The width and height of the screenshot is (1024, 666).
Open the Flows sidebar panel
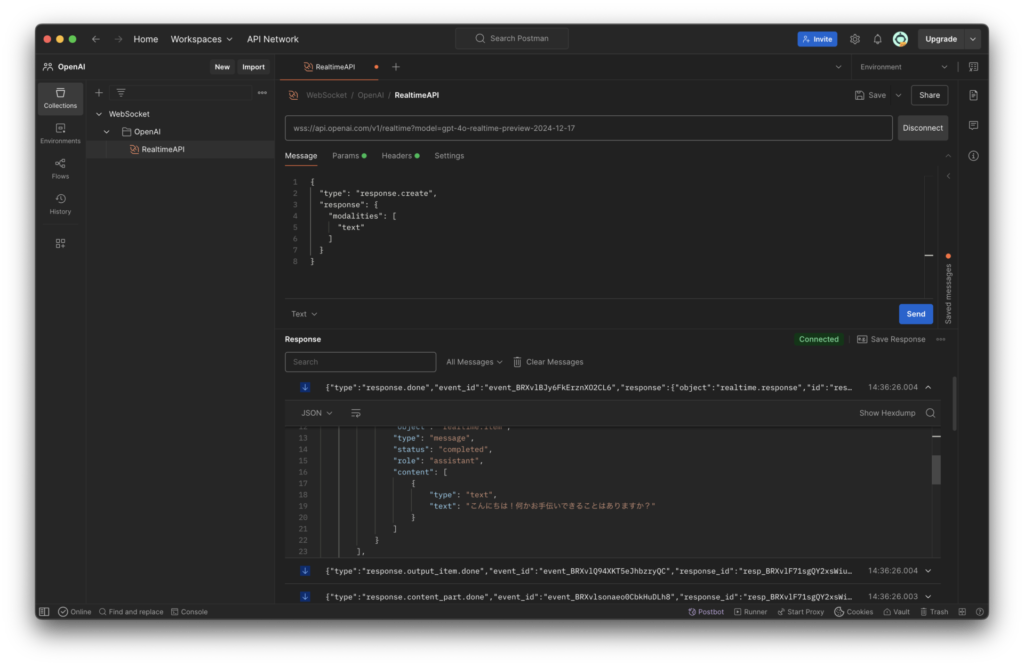(x=60, y=168)
